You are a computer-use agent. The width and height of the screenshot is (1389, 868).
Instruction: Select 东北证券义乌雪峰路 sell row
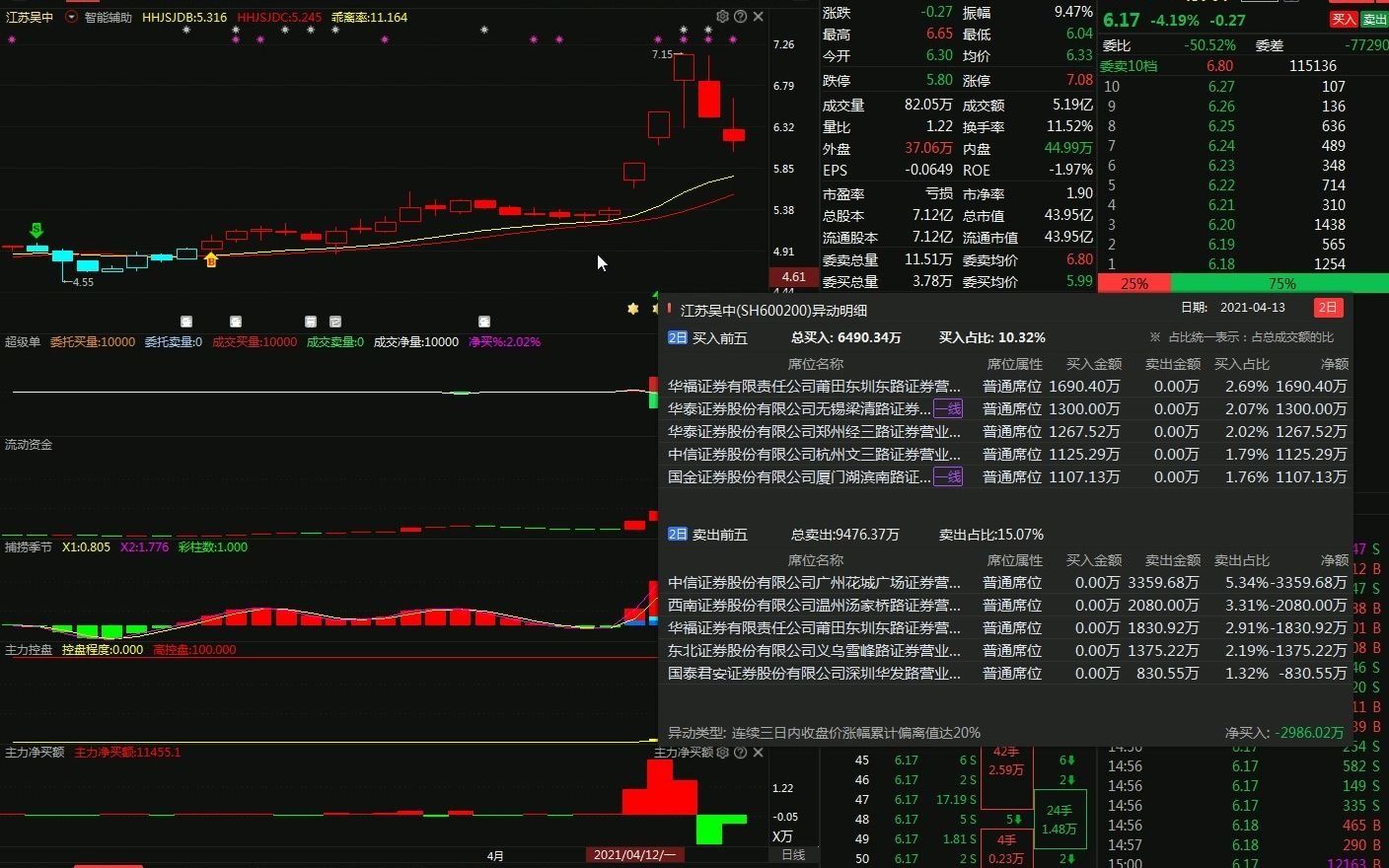coord(1007,650)
